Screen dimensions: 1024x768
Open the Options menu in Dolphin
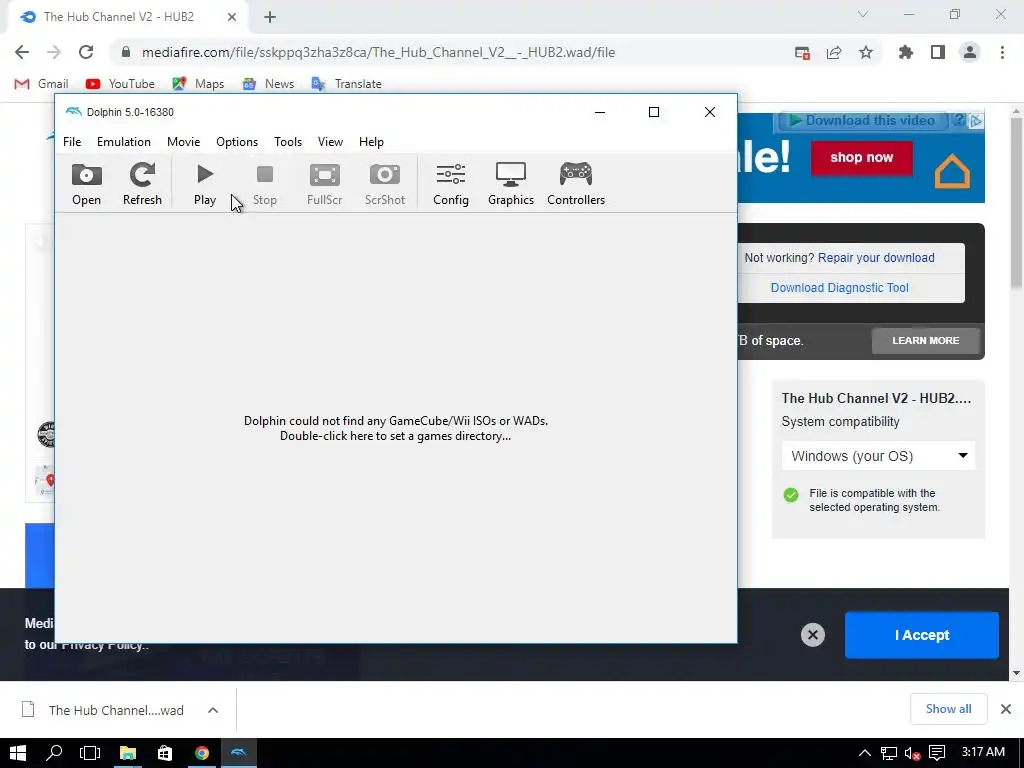pyautogui.click(x=237, y=142)
